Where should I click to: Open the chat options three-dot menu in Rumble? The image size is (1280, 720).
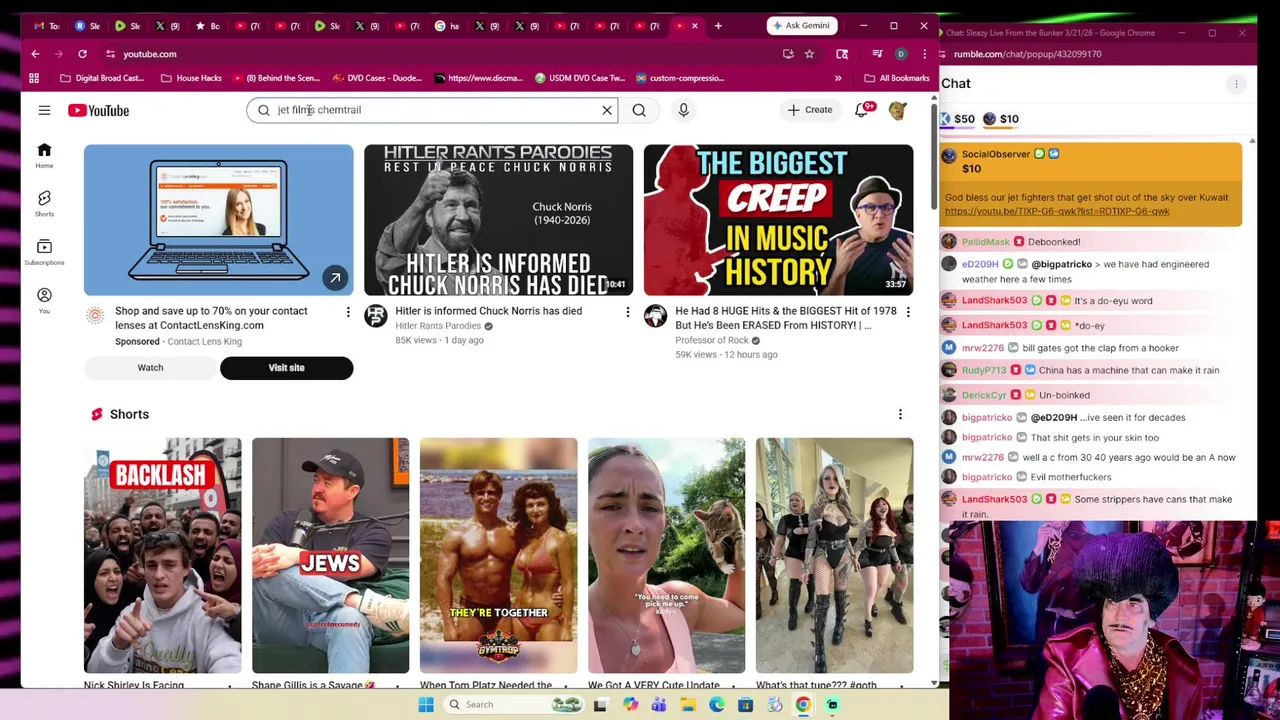[1236, 84]
